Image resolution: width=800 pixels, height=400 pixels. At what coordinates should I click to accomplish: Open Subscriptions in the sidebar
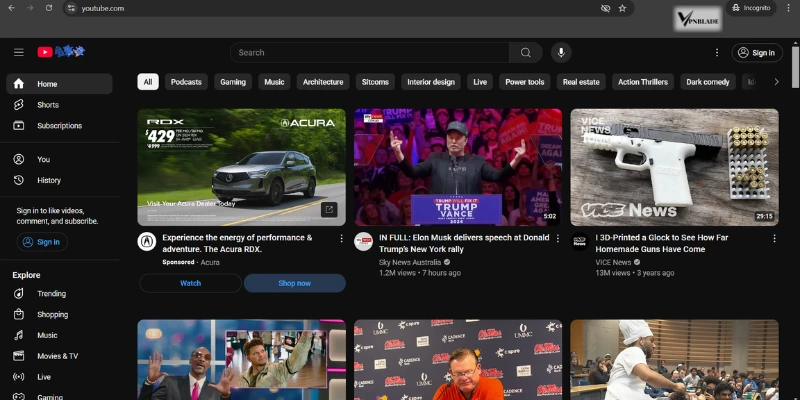59,126
